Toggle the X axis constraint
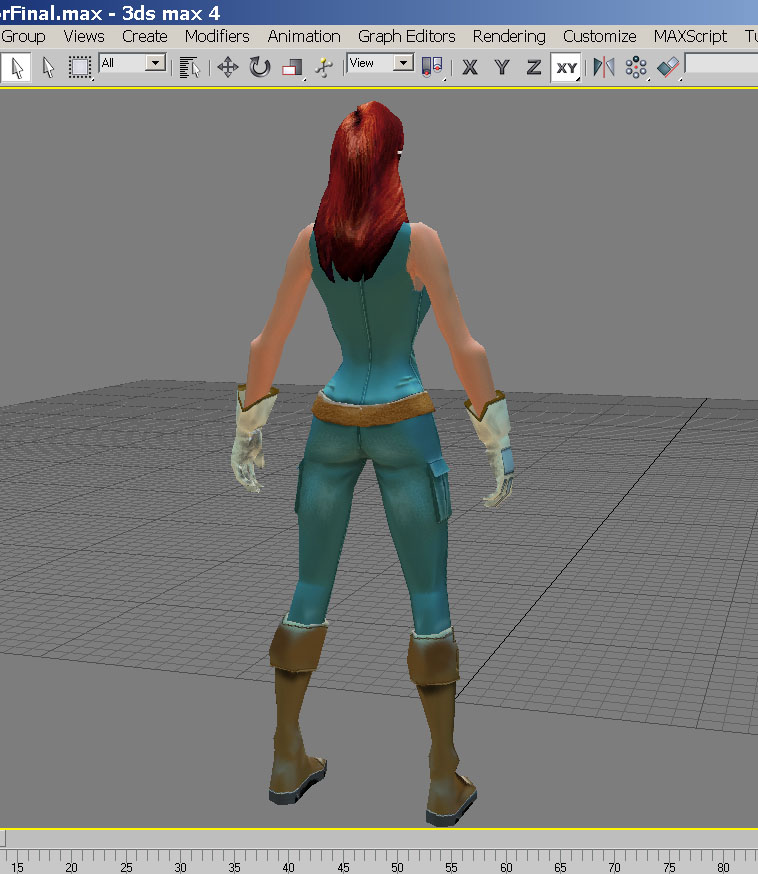The image size is (758, 874). (x=470, y=67)
